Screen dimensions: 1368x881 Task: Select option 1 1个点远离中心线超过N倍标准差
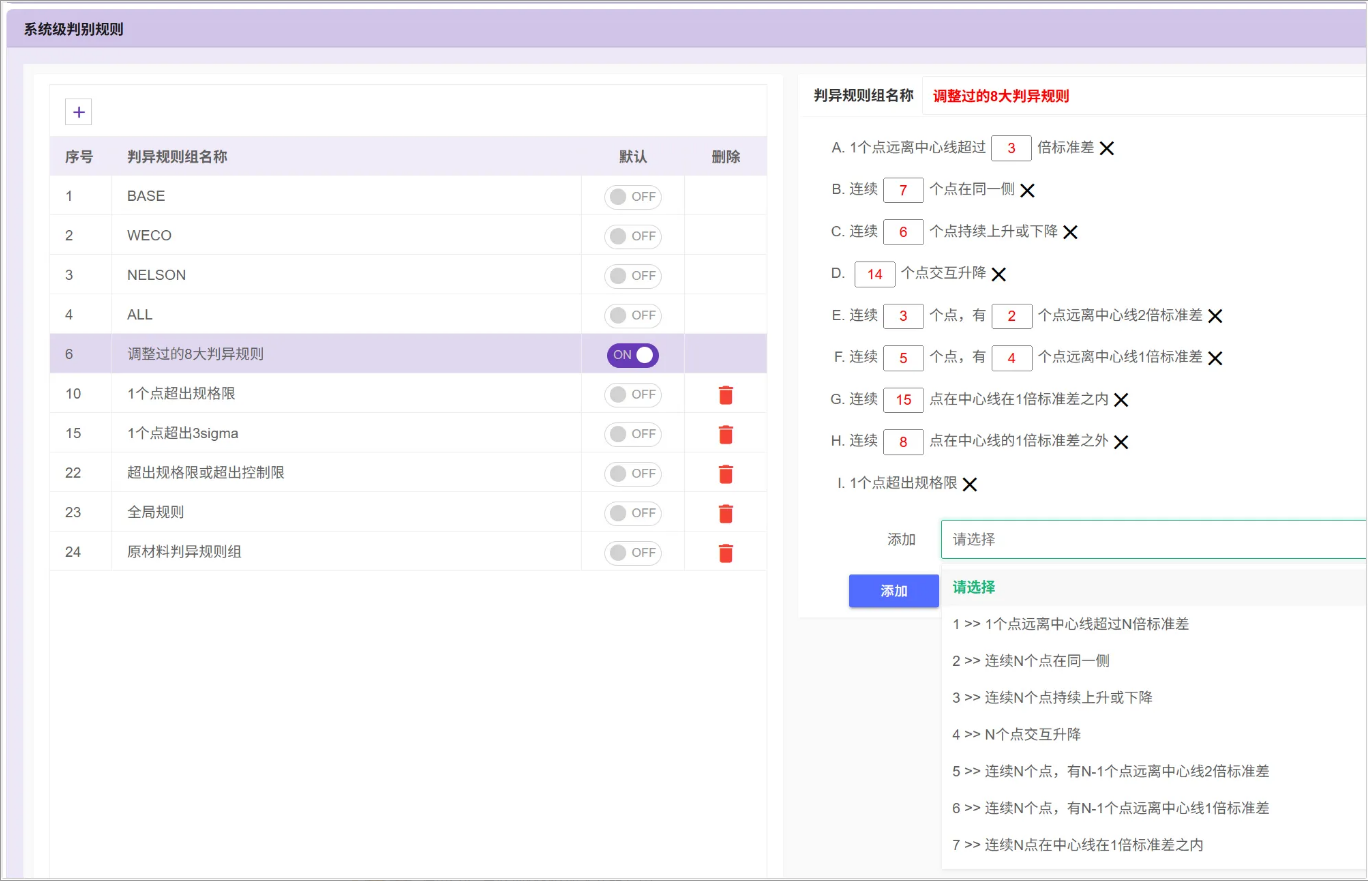click(1070, 624)
